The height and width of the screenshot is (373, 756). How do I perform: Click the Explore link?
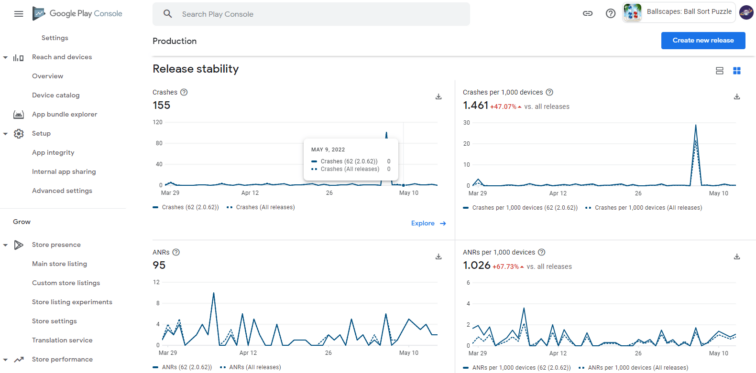pyautogui.click(x=429, y=223)
